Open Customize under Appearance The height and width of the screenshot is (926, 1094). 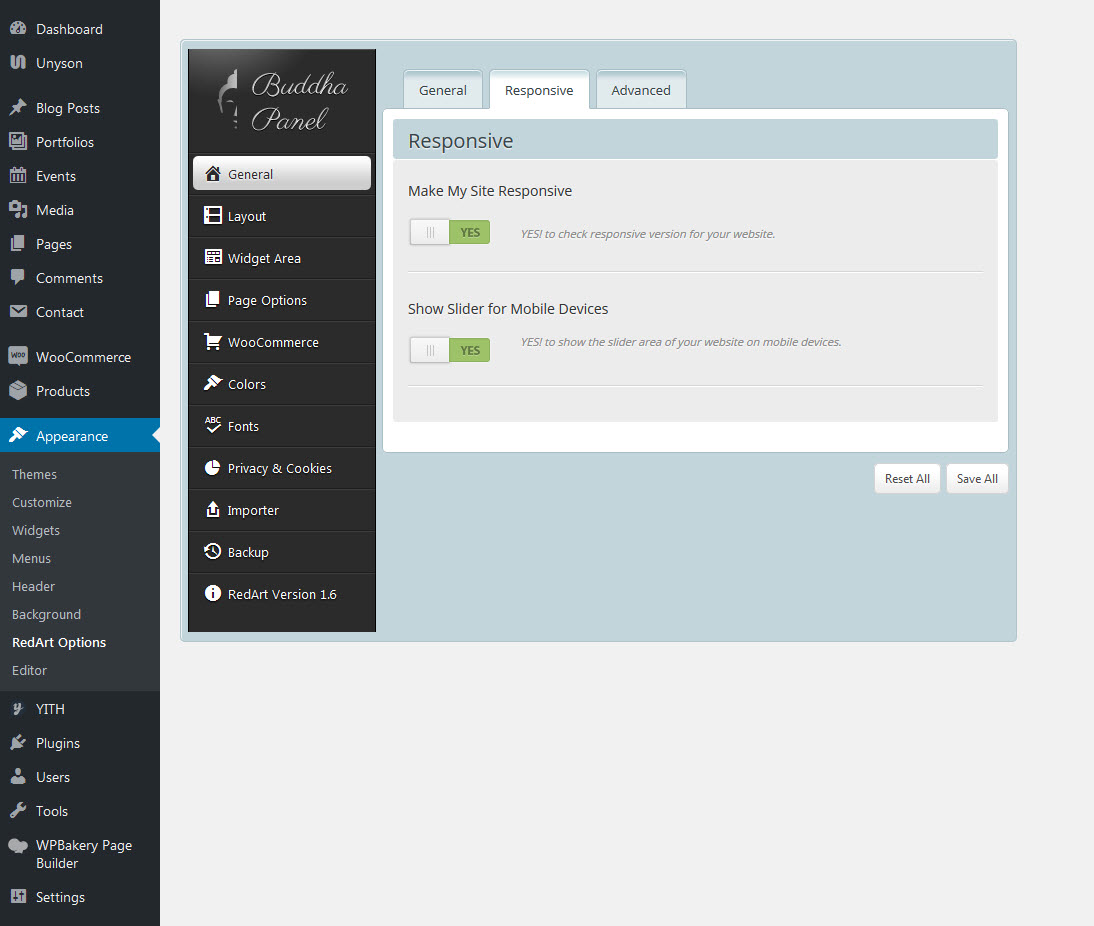tap(41, 502)
